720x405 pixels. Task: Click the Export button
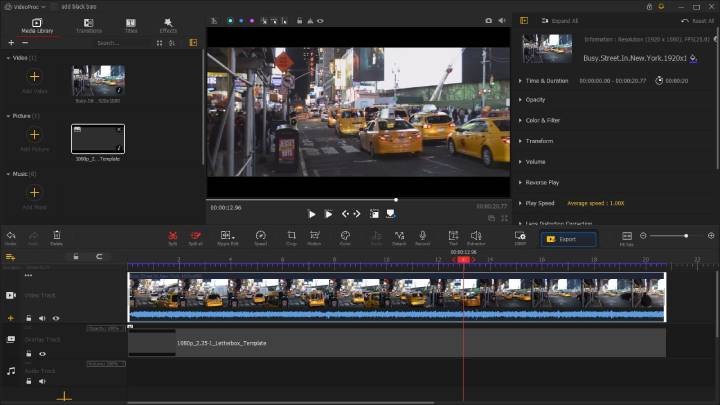568,239
